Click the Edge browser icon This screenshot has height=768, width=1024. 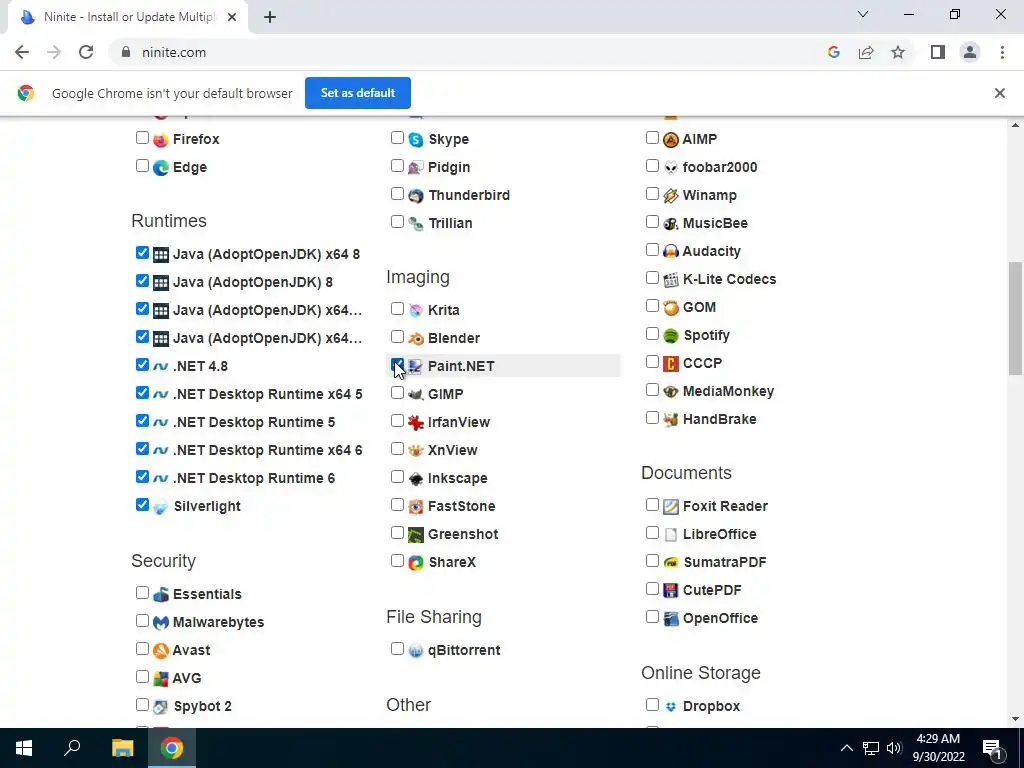click(x=161, y=167)
